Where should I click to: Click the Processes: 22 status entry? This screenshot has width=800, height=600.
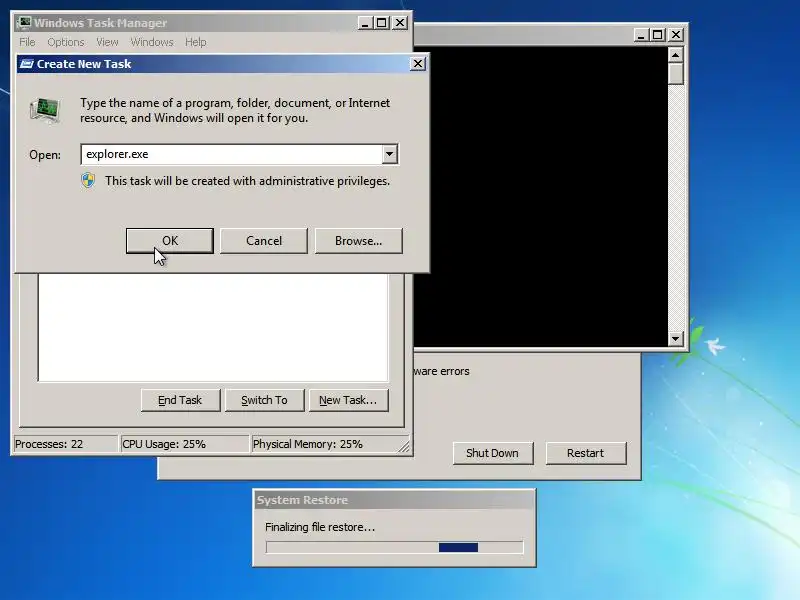pyautogui.click(x=65, y=444)
